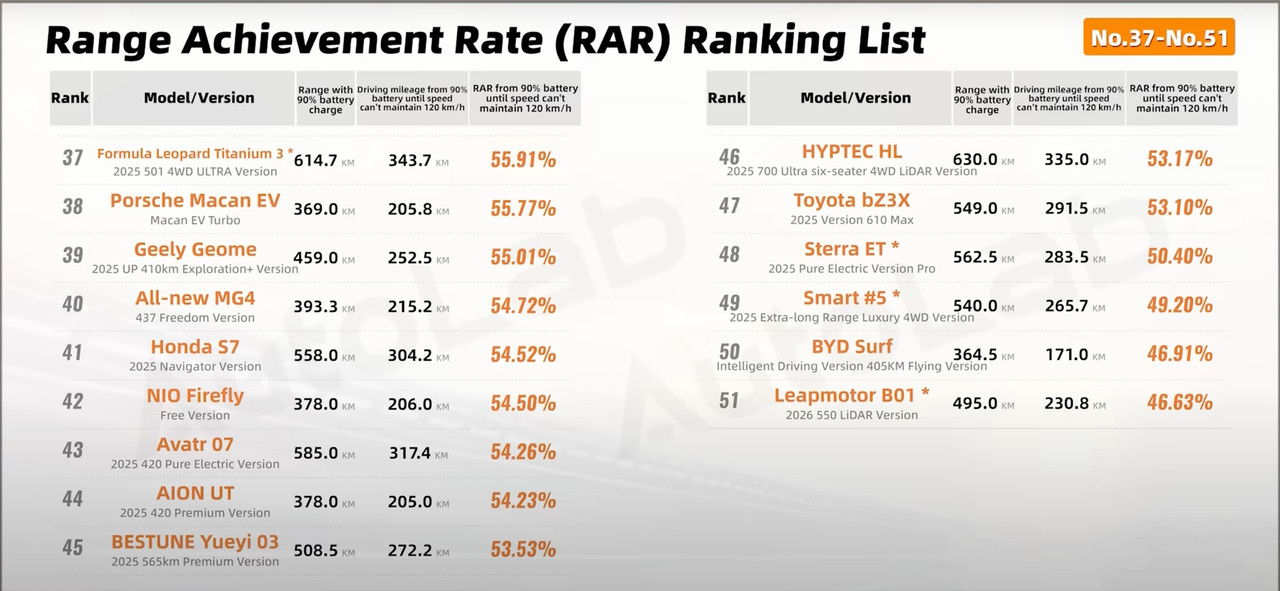Select rank number 51
This screenshot has height=591, width=1280.
(x=729, y=401)
